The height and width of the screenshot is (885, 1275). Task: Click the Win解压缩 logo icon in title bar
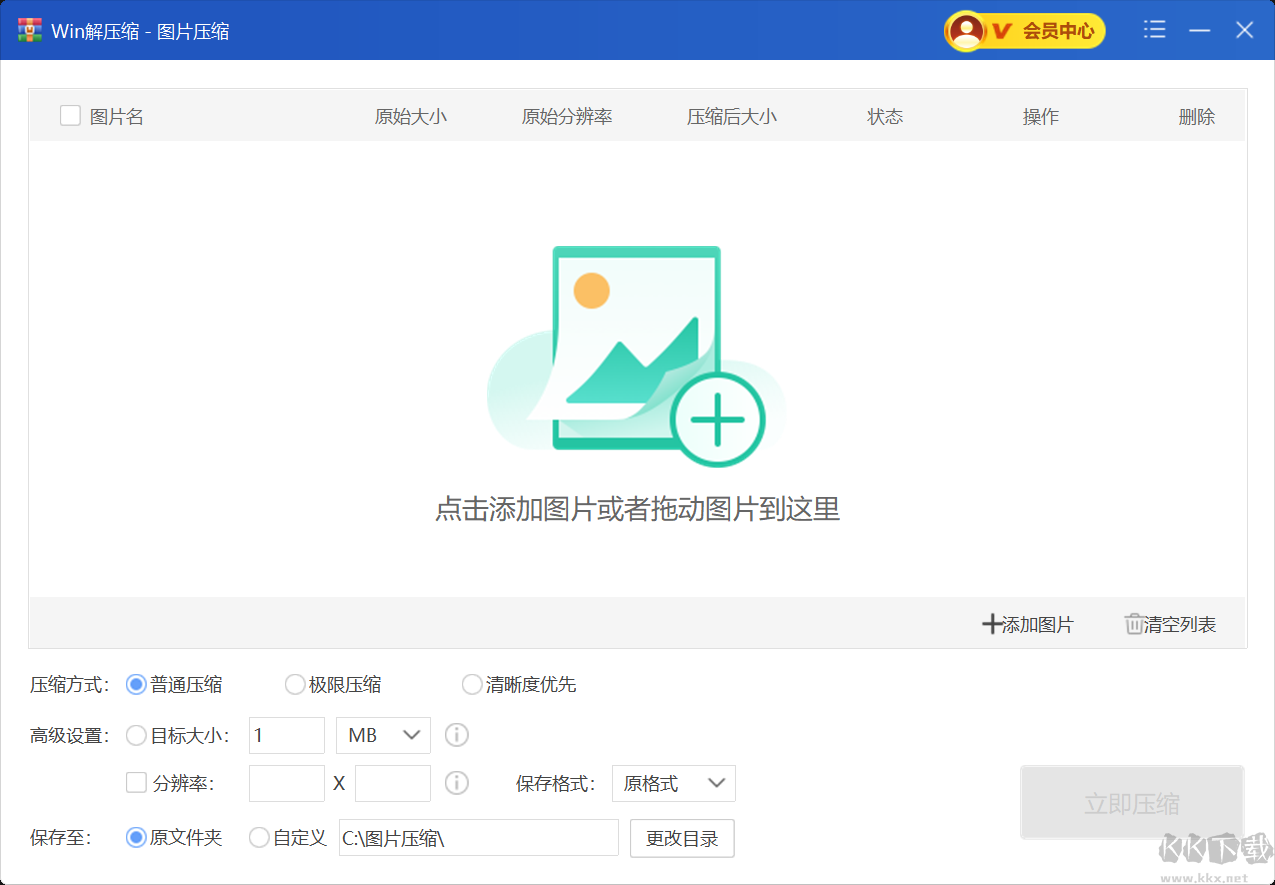pyautogui.click(x=28, y=30)
